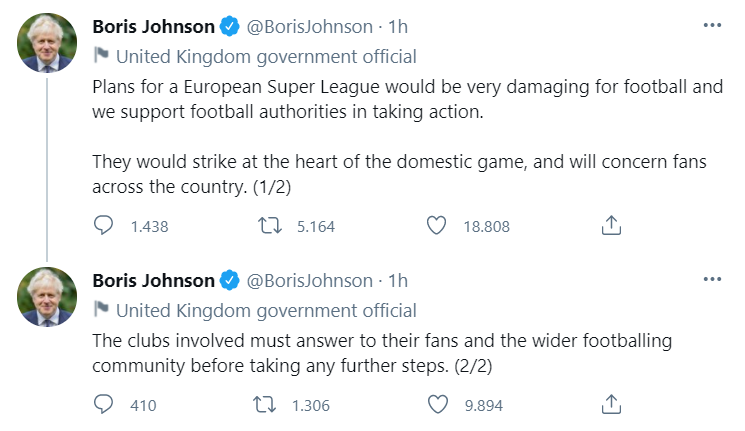Open Boris Johnson name link in second tweet
The height and width of the screenshot is (431, 745).
click(x=153, y=281)
